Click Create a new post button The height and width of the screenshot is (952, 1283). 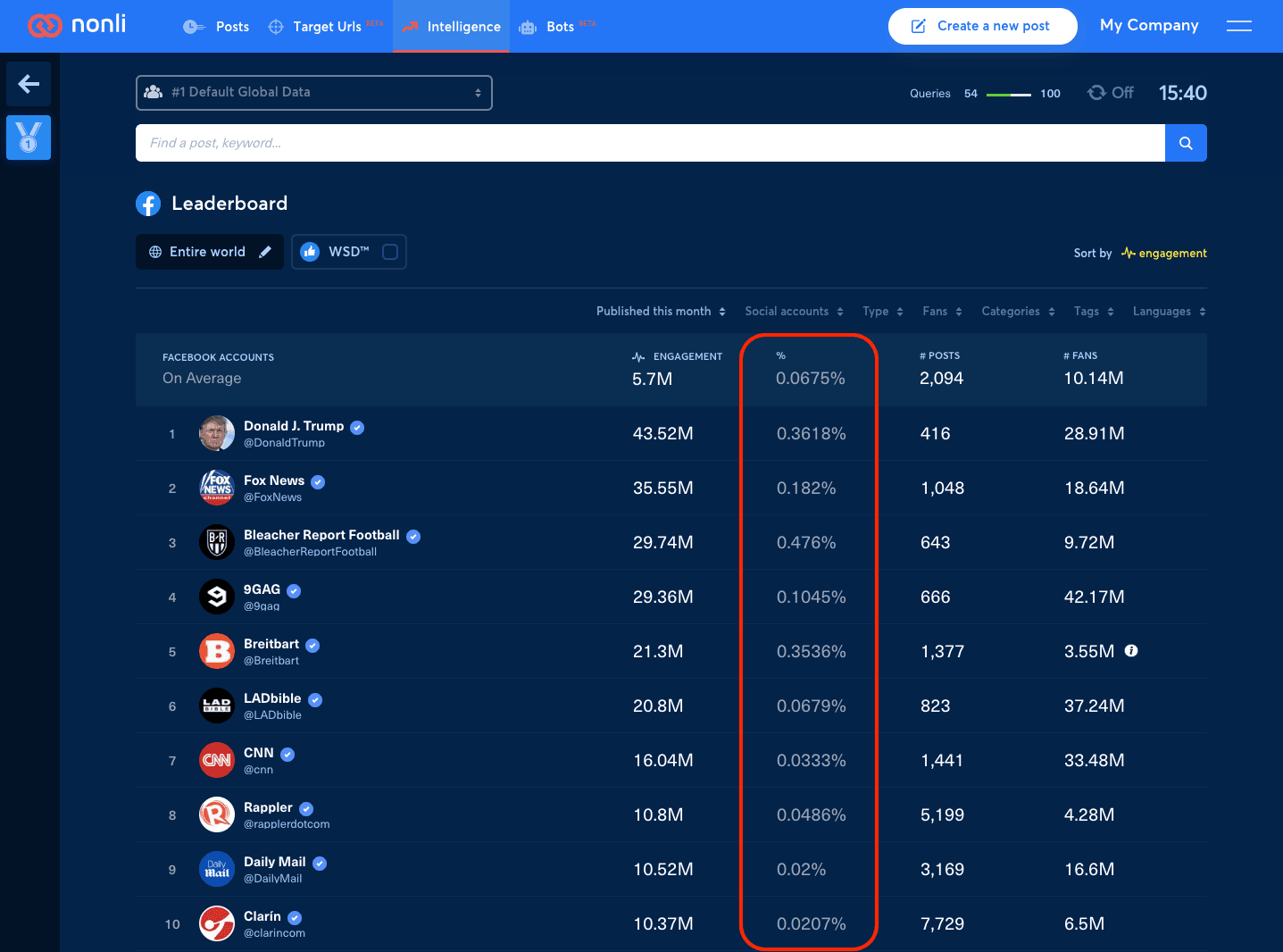click(x=982, y=26)
